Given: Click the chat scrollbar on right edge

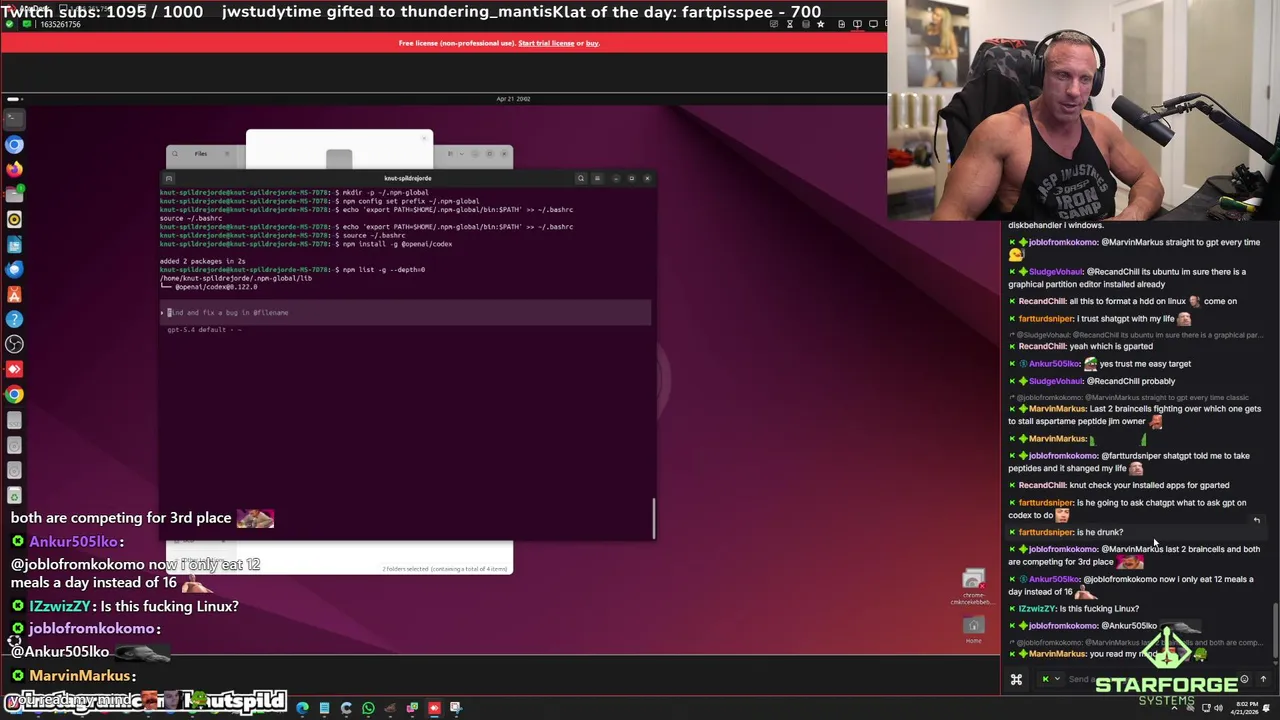Looking at the screenshot, I should click(1275, 630).
